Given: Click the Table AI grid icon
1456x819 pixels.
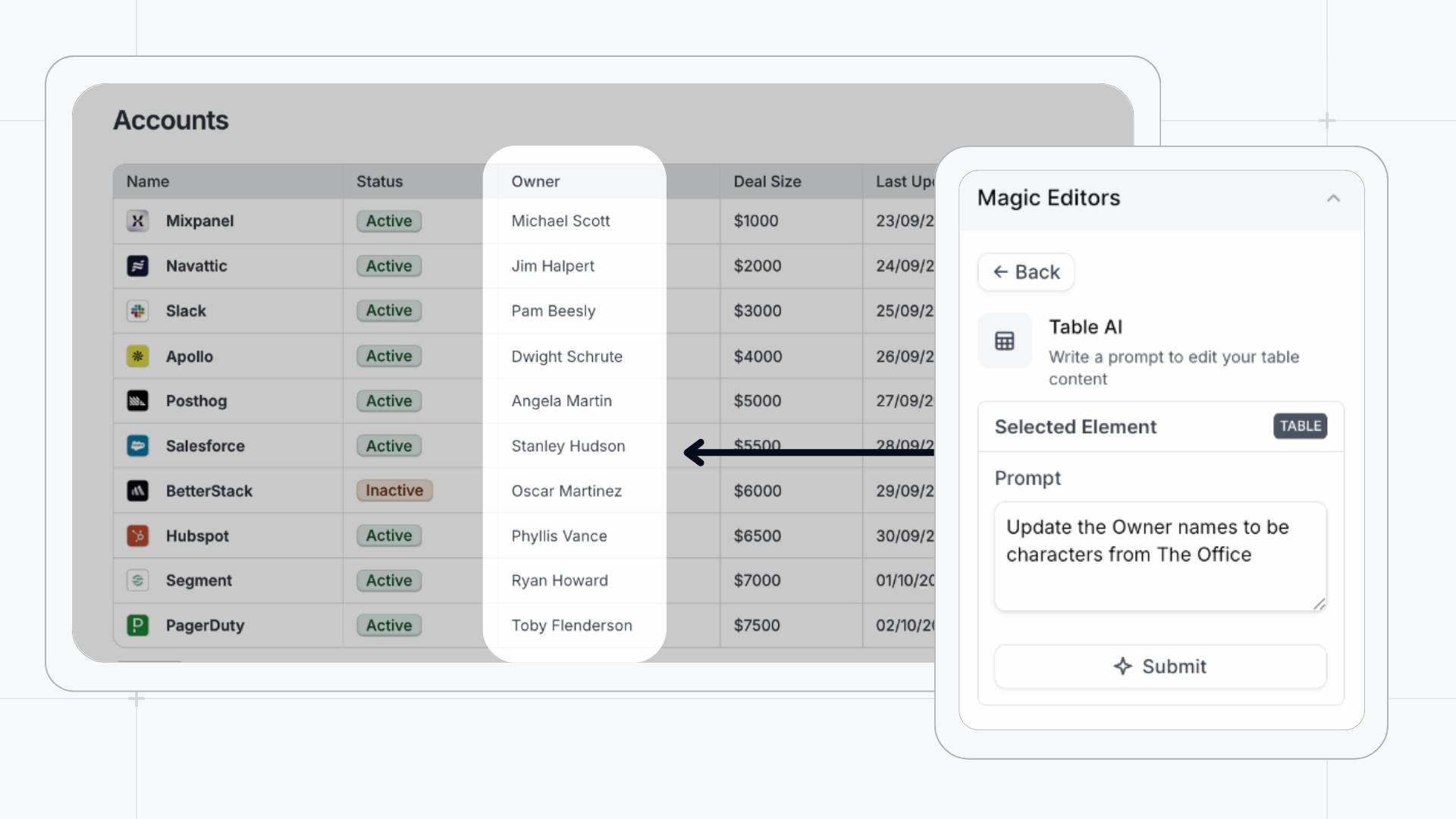Looking at the screenshot, I should (1004, 341).
